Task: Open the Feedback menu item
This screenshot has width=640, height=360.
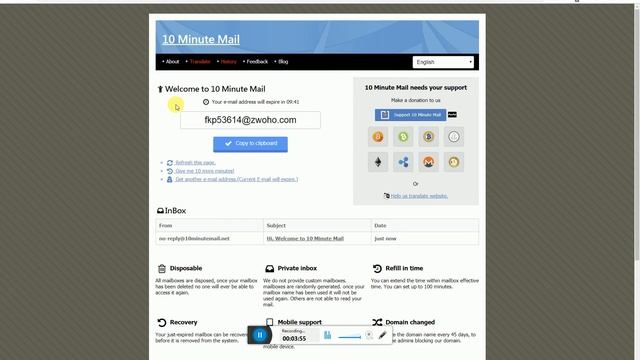Action: click(257, 62)
